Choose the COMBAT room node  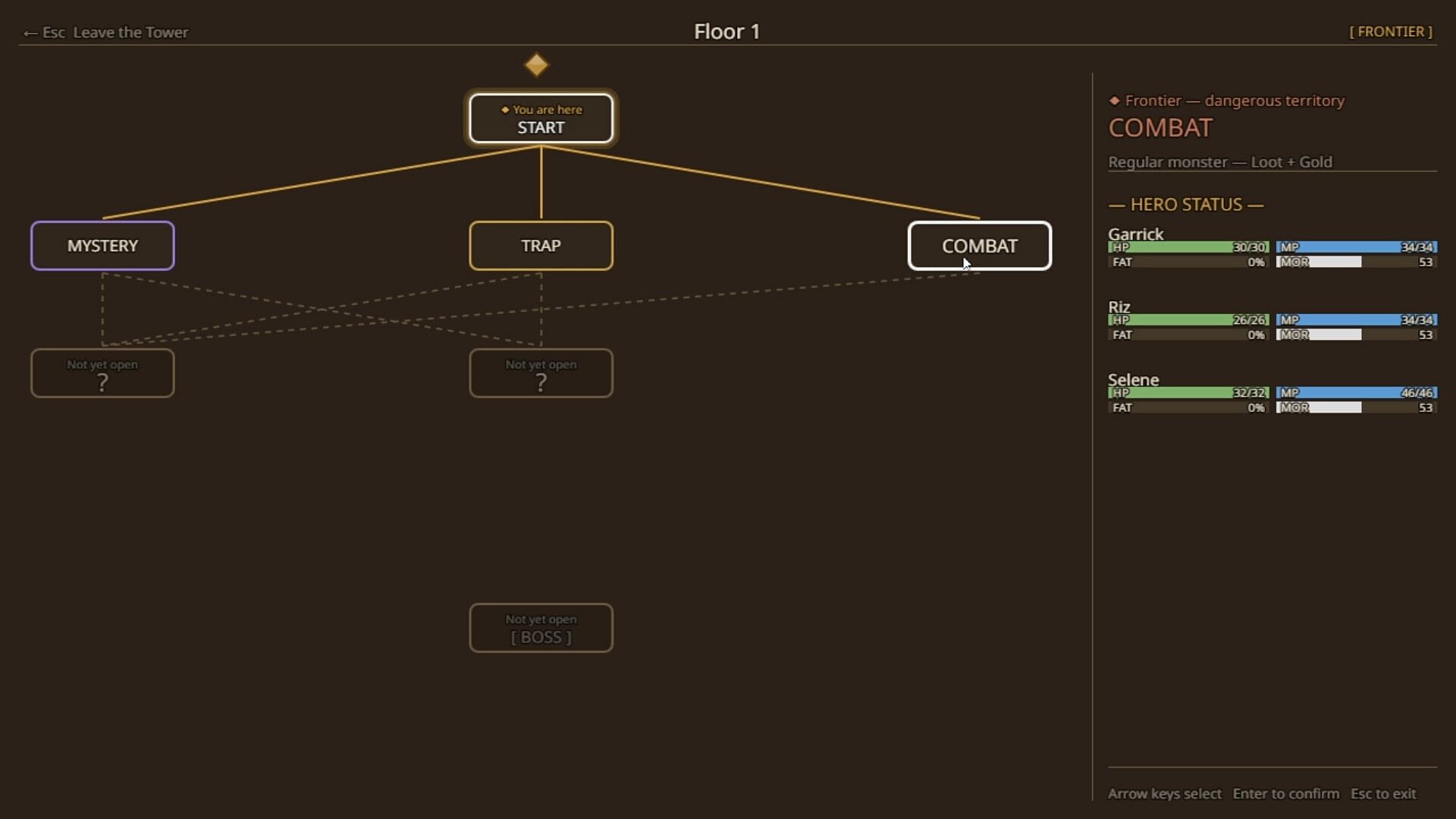click(x=979, y=246)
